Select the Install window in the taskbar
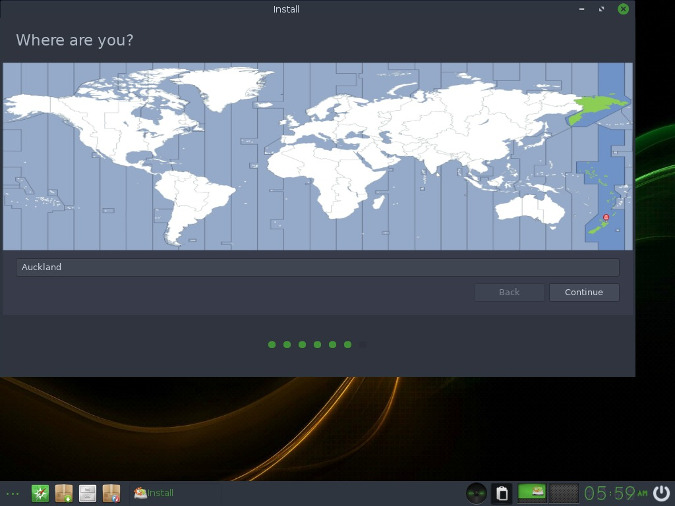 click(x=155, y=493)
